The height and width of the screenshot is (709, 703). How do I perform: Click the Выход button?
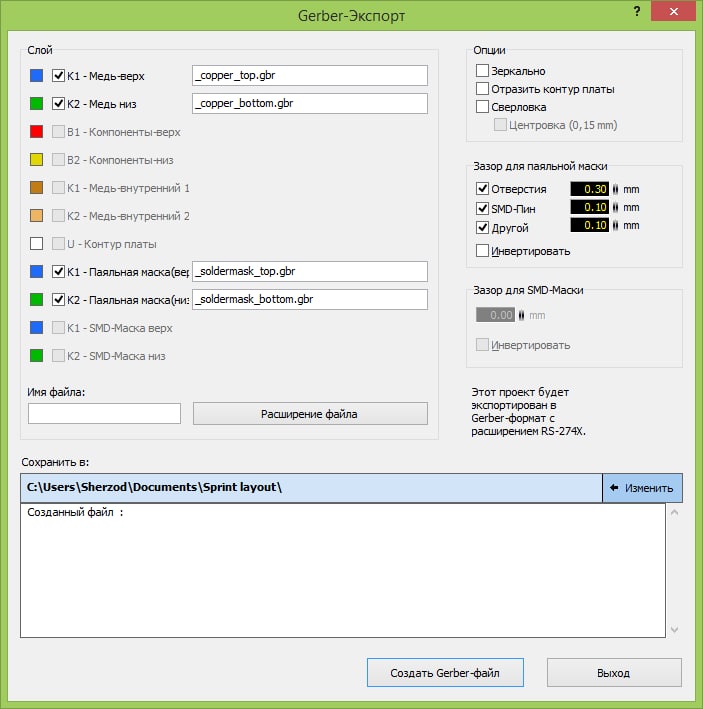pos(614,673)
